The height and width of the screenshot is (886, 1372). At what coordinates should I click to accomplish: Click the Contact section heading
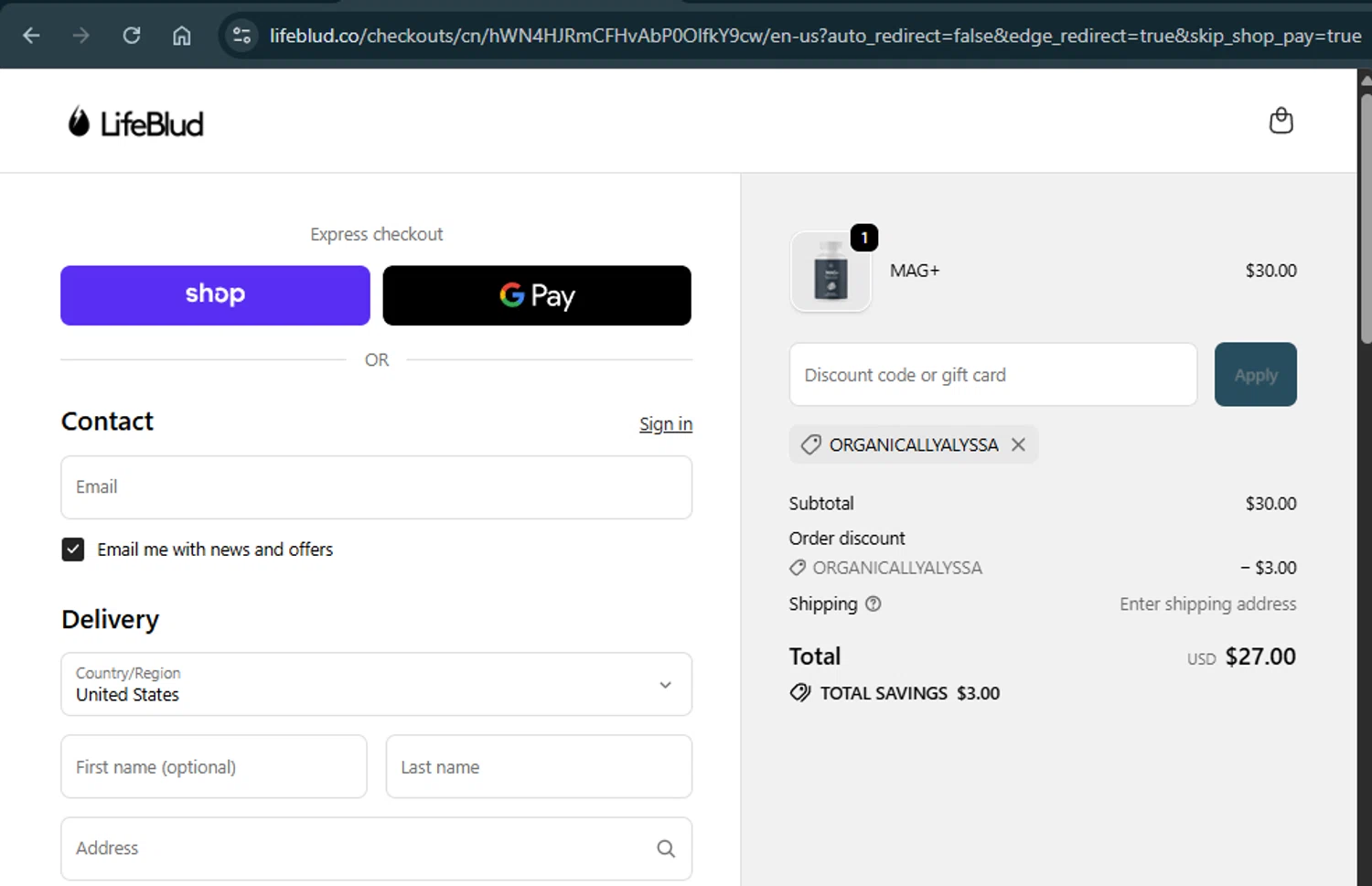[107, 422]
